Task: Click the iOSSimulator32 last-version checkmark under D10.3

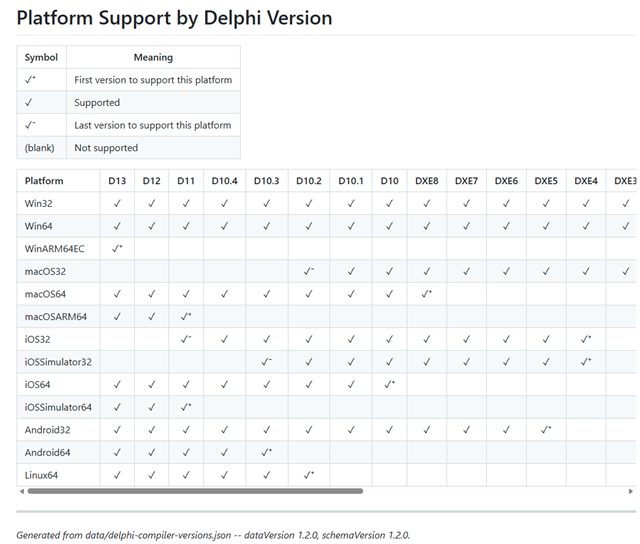Action: coord(267,362)
